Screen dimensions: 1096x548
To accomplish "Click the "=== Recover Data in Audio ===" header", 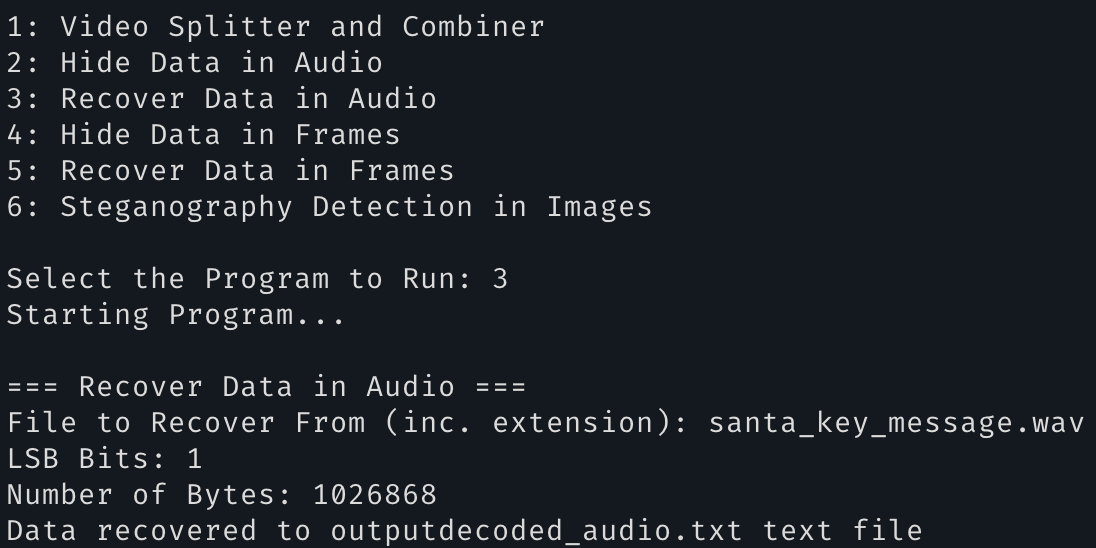I will [x=267, y=387].
